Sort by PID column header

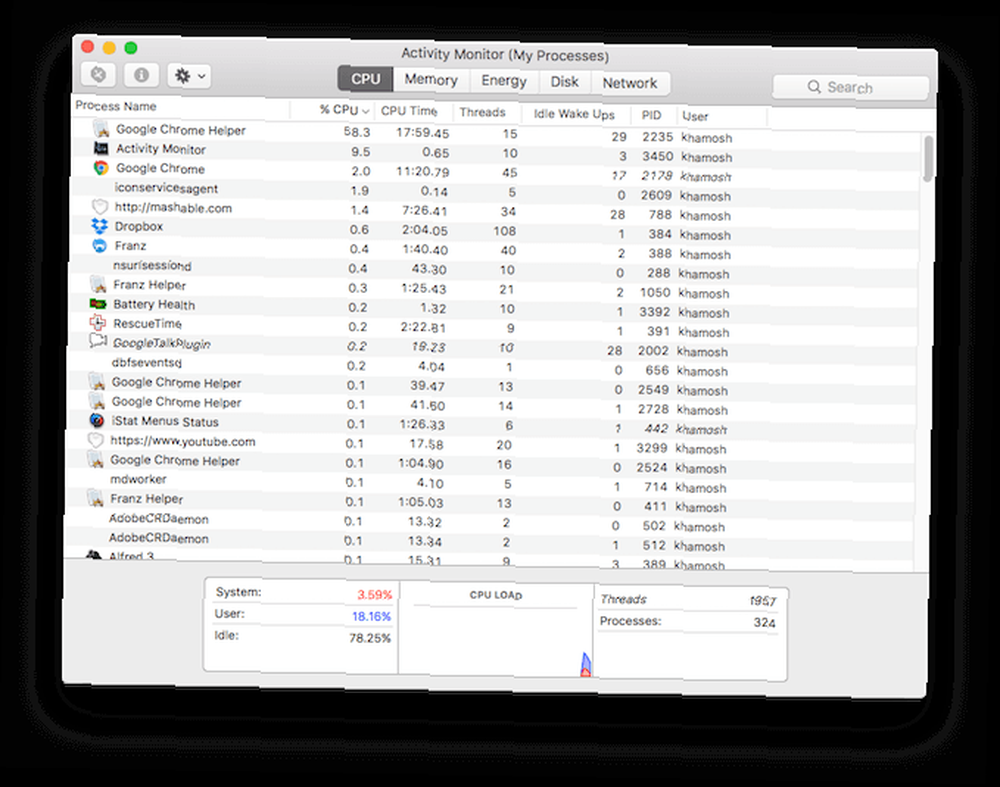[653, 115]
